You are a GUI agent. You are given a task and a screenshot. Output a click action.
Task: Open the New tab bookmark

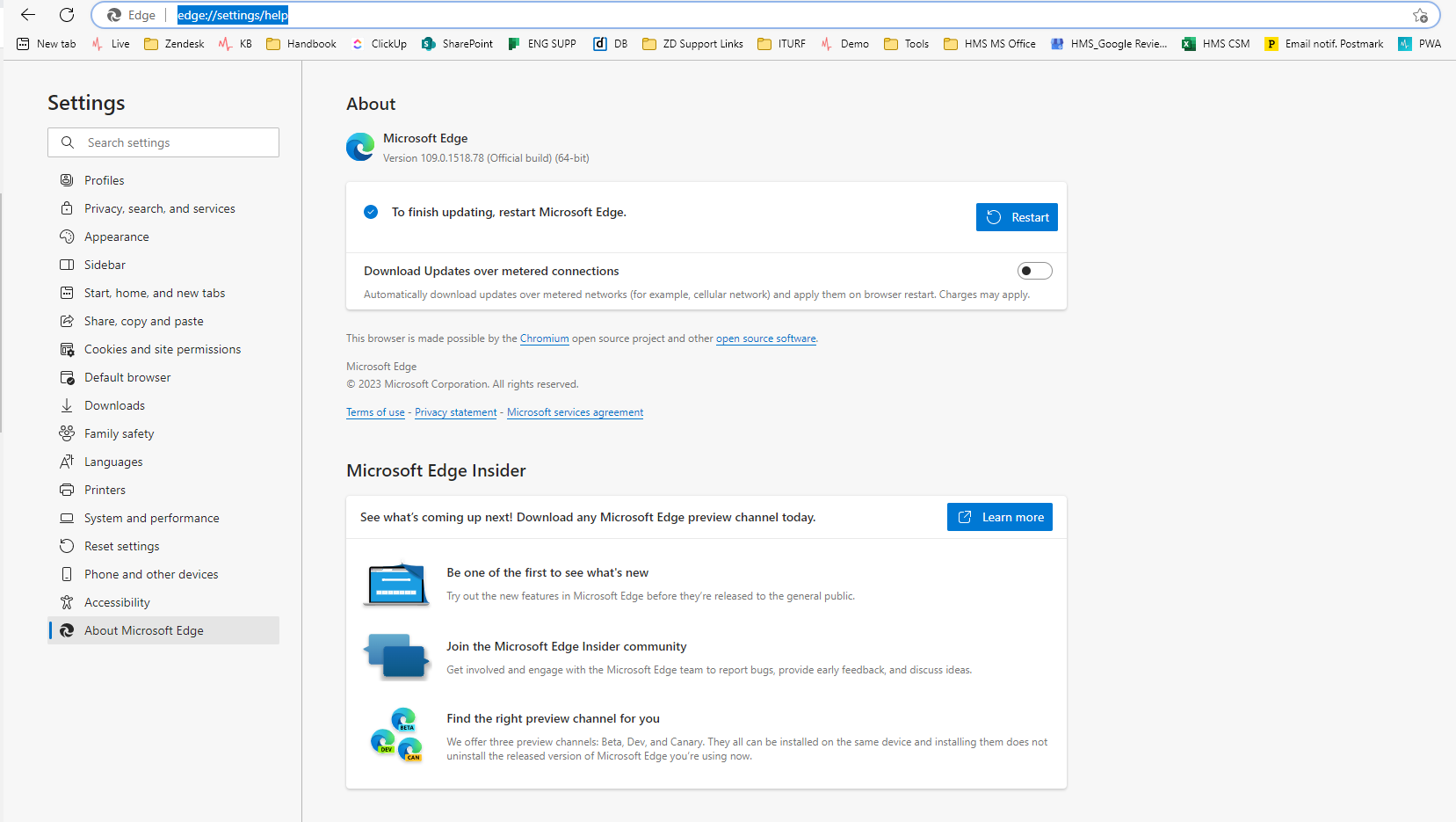[47, 44]
